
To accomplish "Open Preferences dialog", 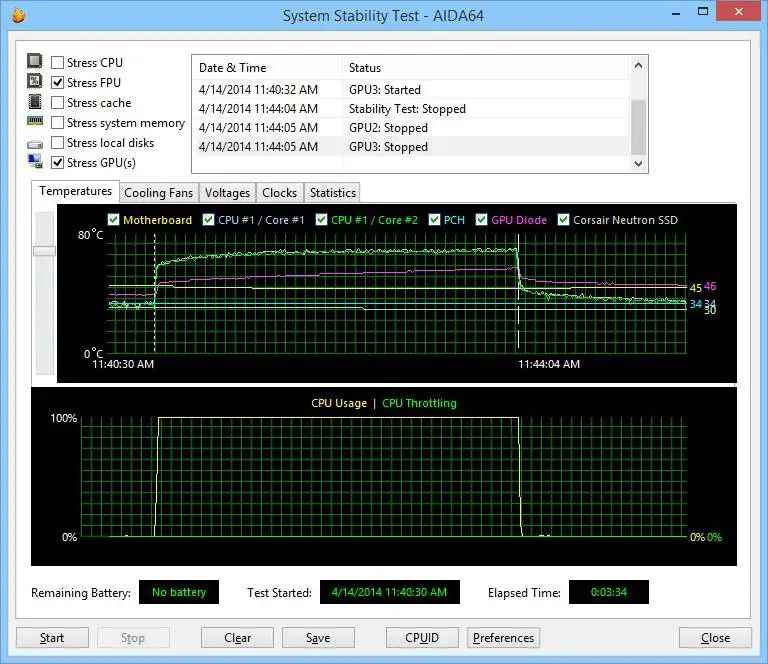I will click(504, 638).
